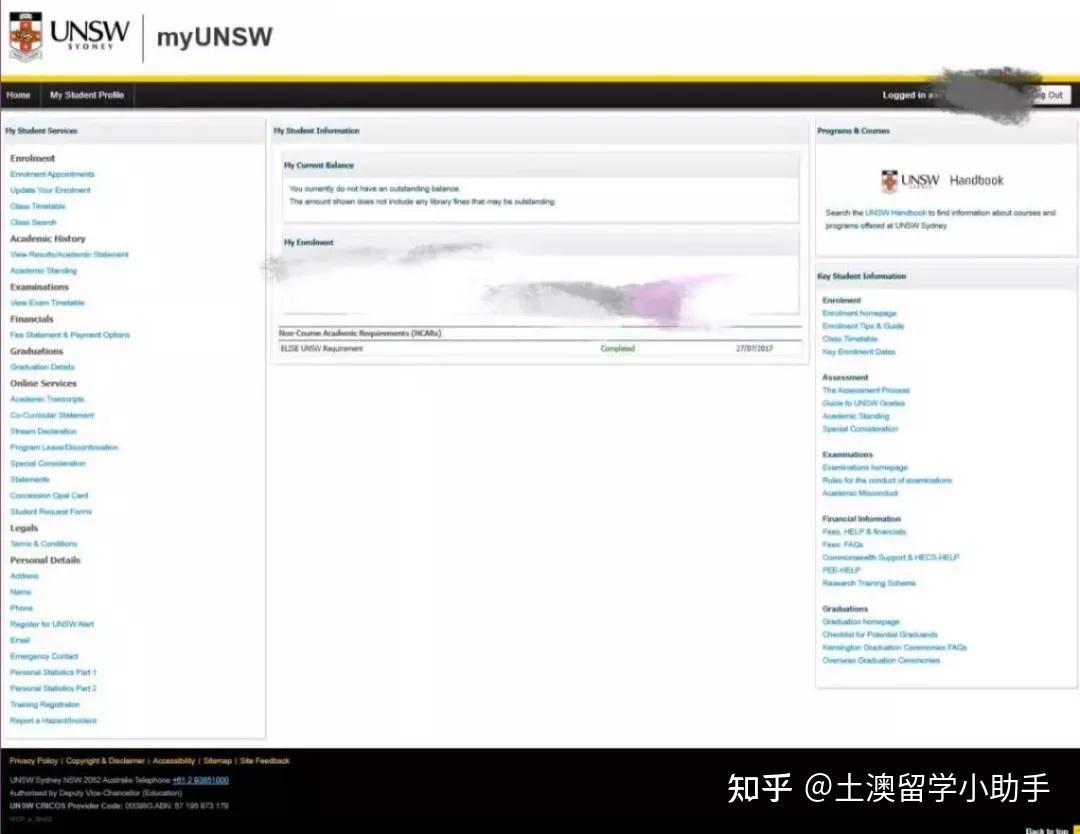Switch to My Student Profile
The width and height of the screenshot is (1080, 834).
pos(87,95)
